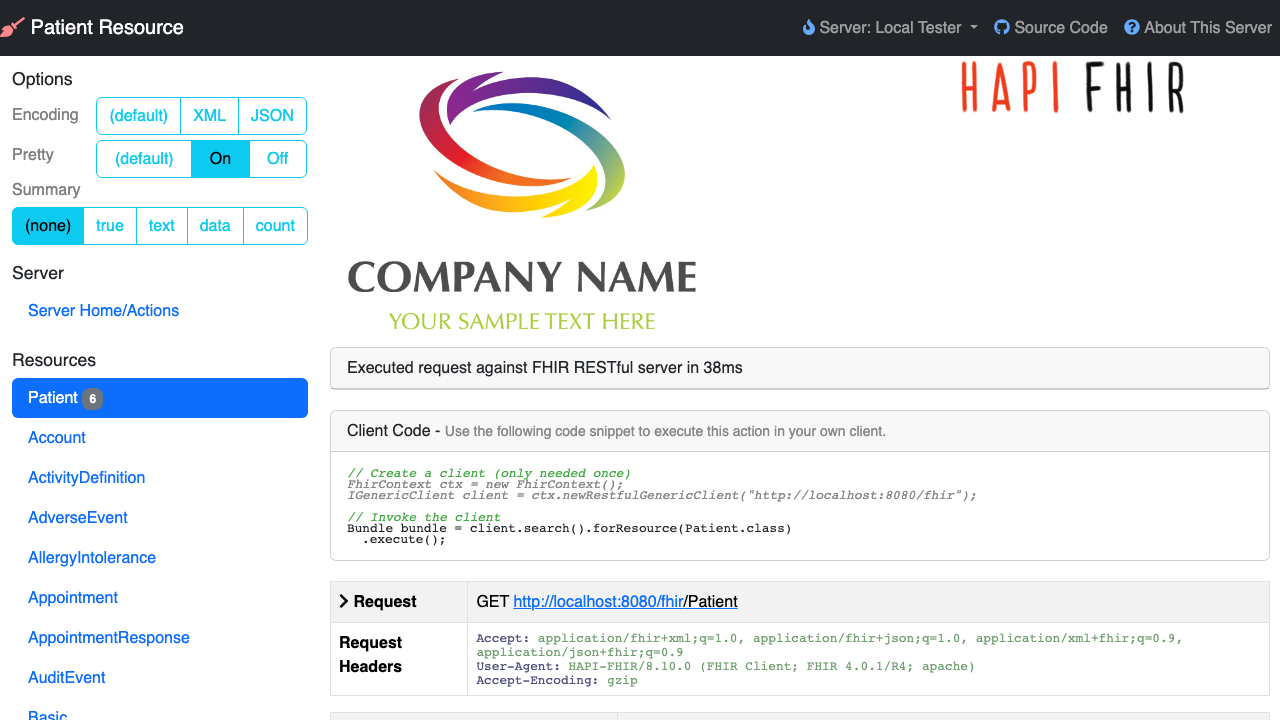Set Summary to text
This screenshot has height=720, width=1280.
tap(162, 226)
